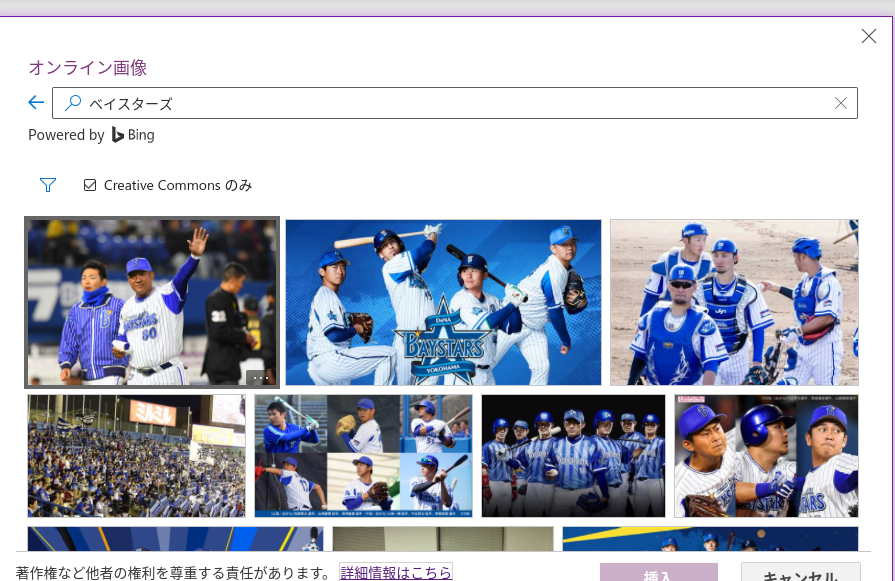Click the back arrow next to search

tap(36, 103)
